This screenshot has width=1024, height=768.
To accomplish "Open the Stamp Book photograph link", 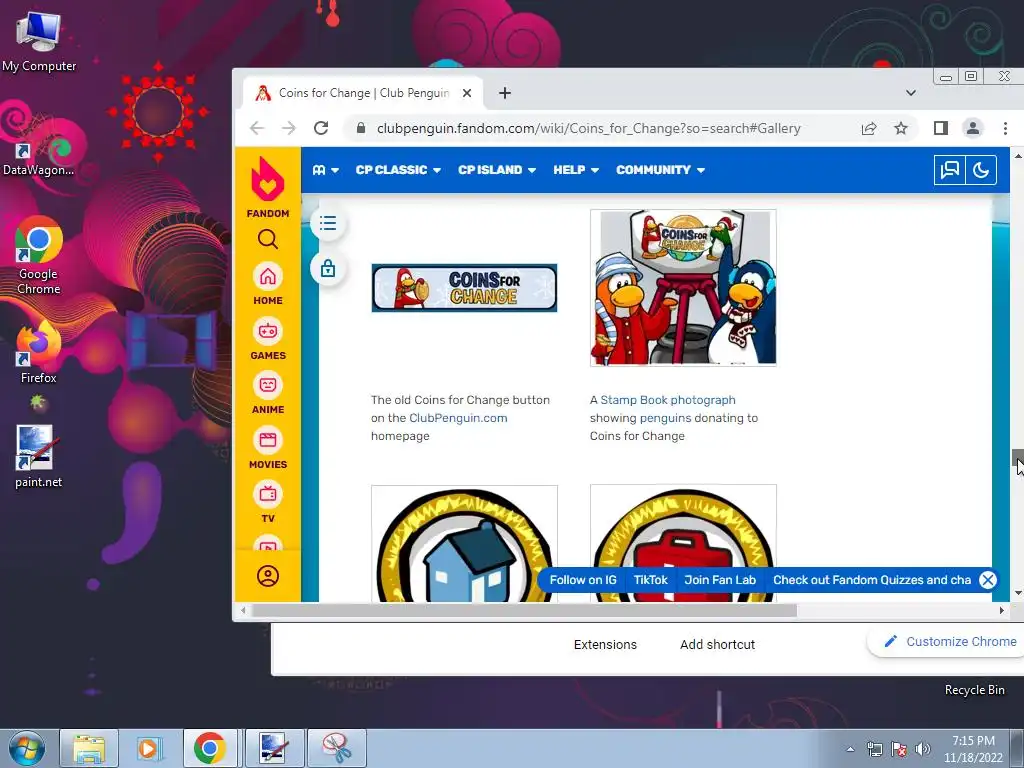I will tap(667, 400).
